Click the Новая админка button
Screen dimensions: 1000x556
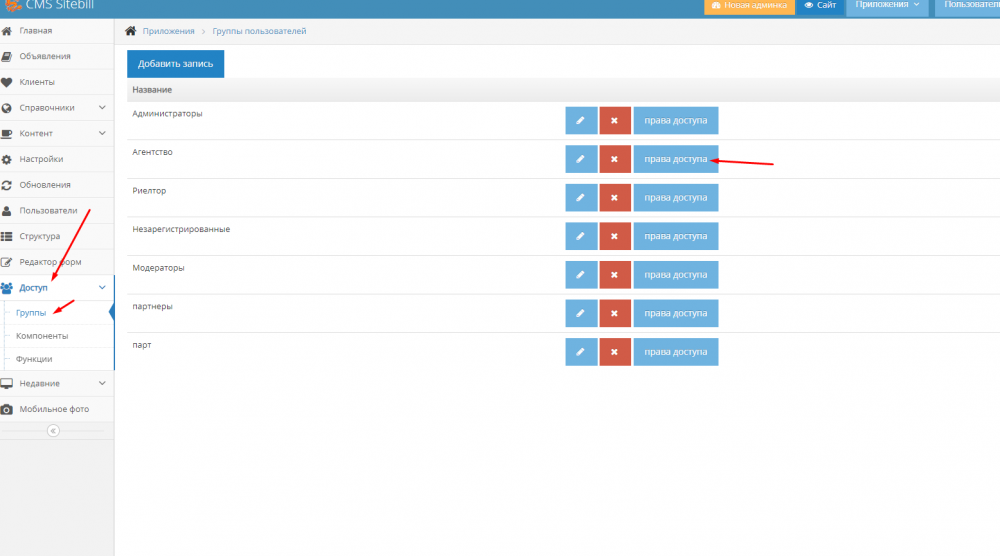749,6
